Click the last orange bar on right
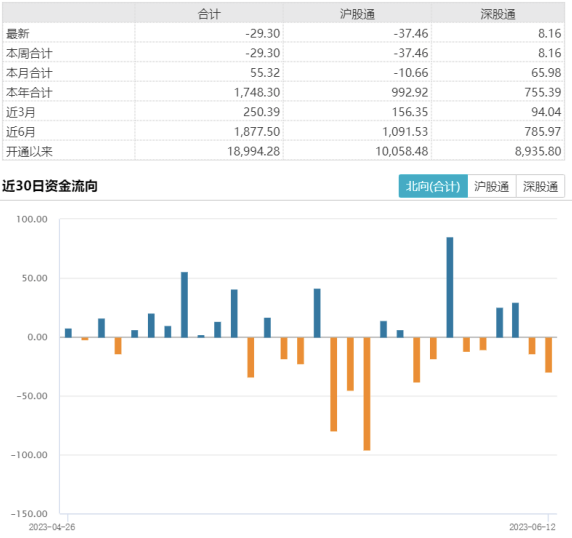This screenshot has width=572, height=538. tap(548, 355)
